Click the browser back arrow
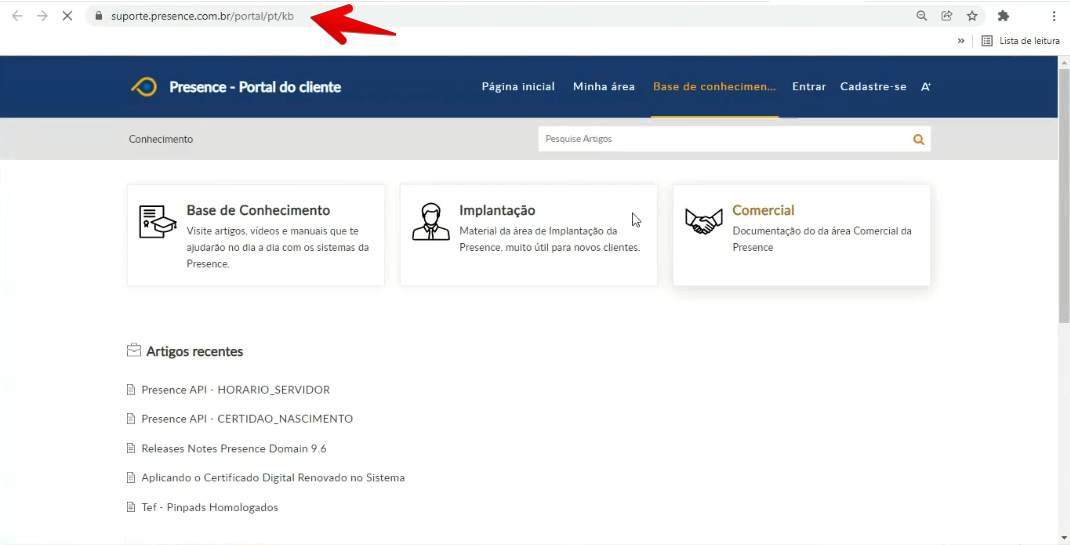 (17, 16)
